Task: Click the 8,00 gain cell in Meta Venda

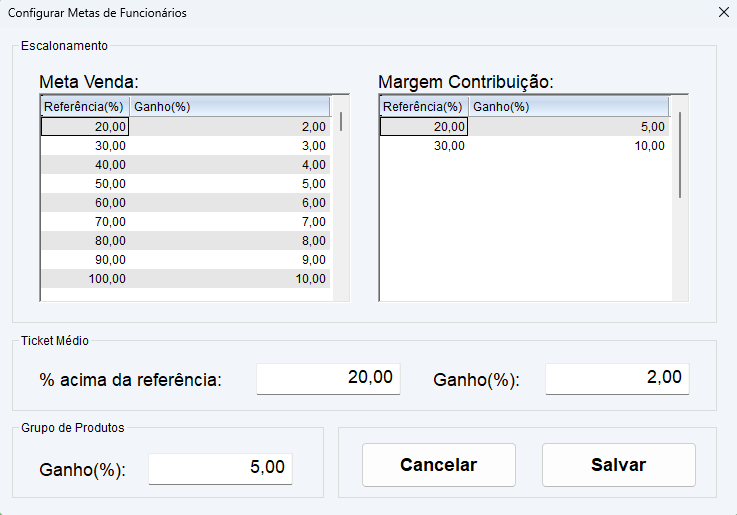Action: tap(230, 241)
